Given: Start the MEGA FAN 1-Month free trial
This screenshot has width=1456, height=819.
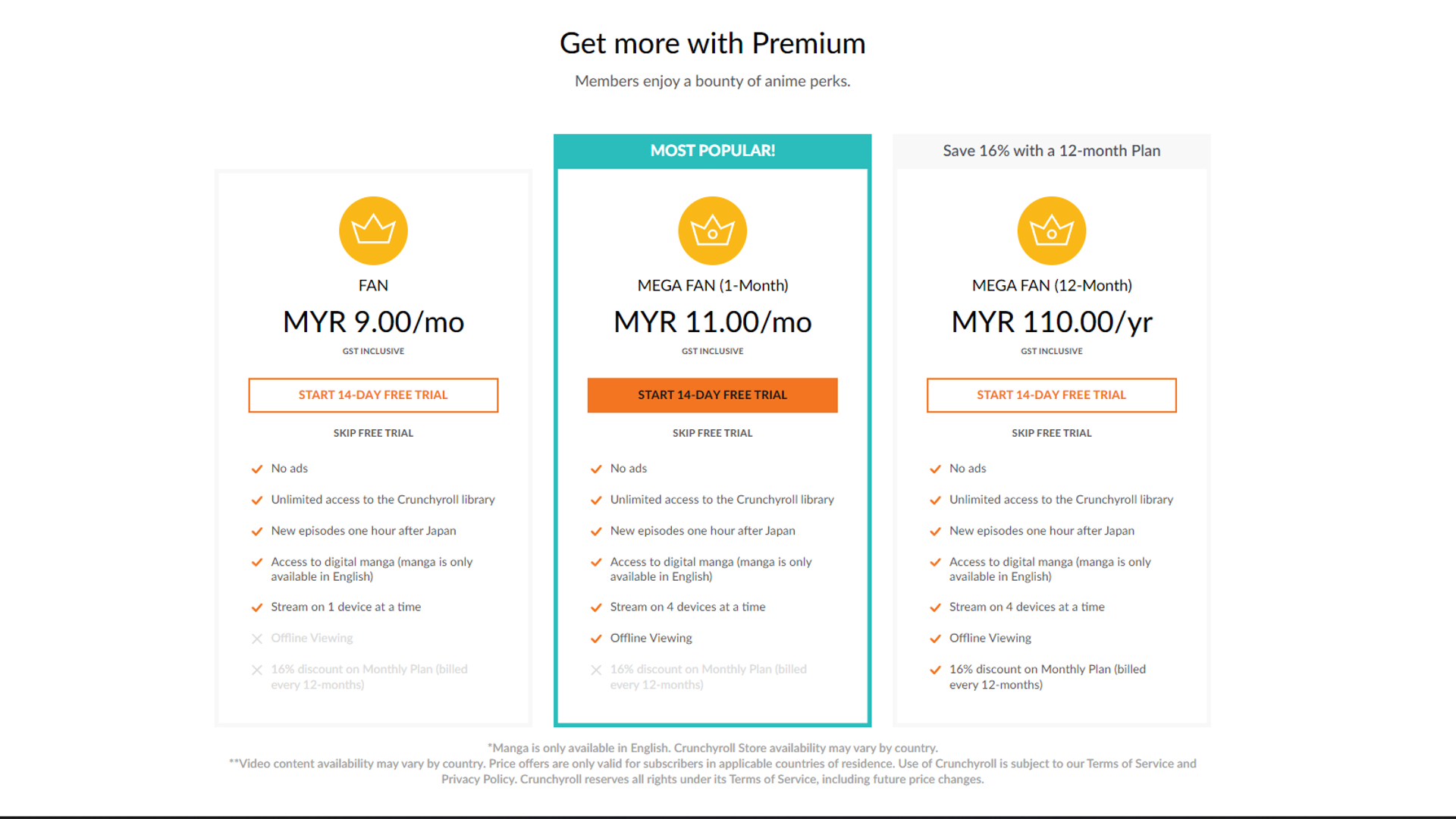Looking at the screenshot, I should coord(712,395).
